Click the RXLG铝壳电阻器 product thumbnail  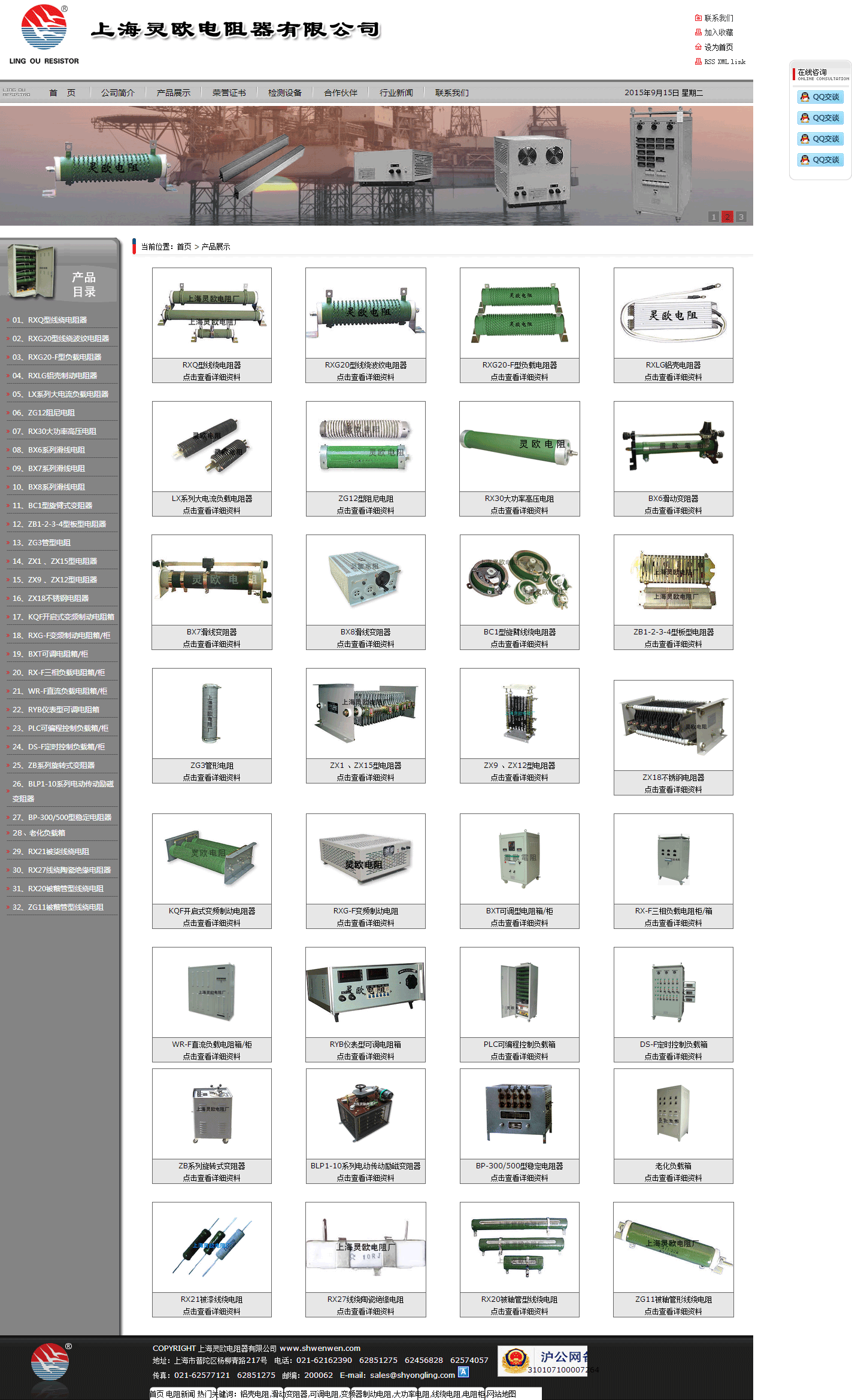coord(673,313)
